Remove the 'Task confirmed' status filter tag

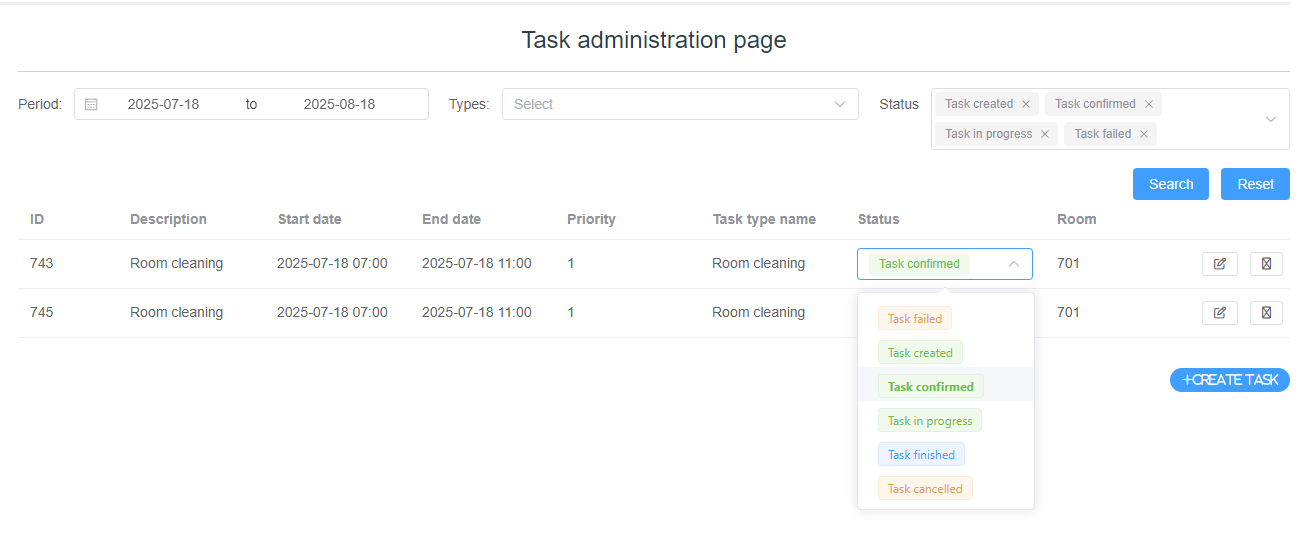[1149, 104]
